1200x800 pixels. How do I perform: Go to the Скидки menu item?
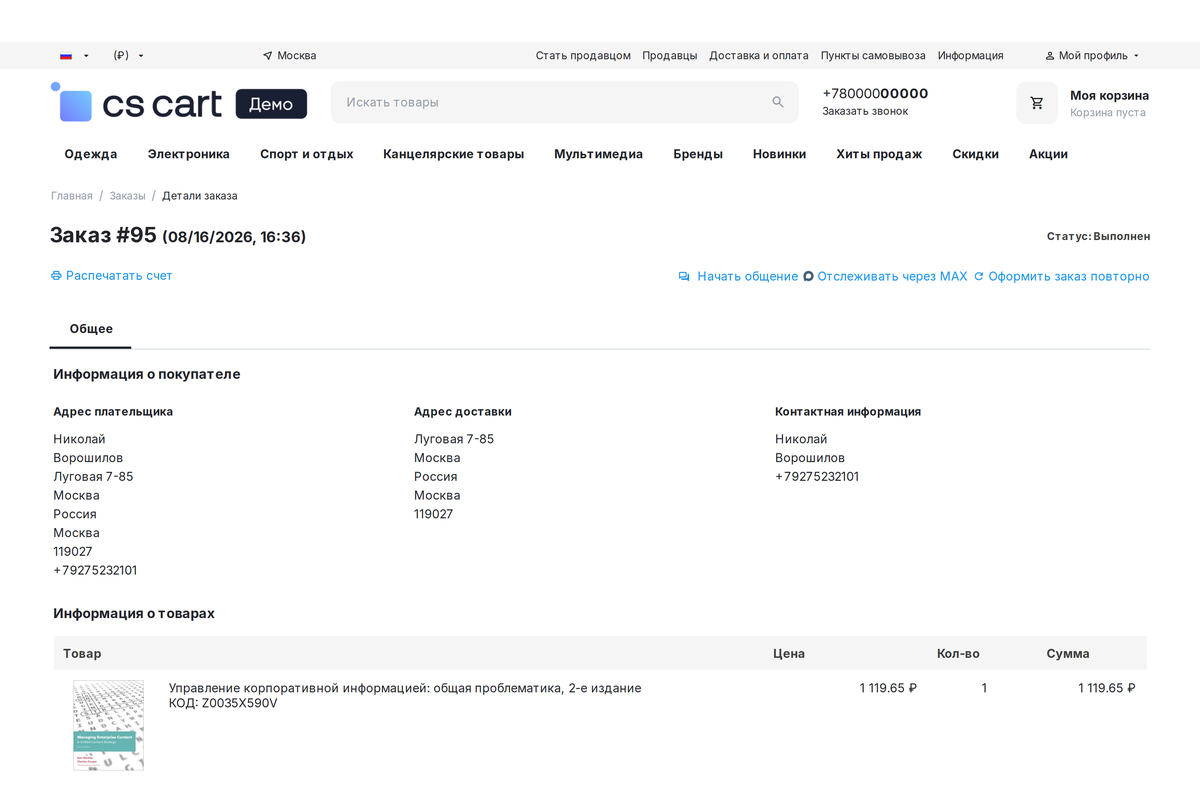(x=976, y=154)
